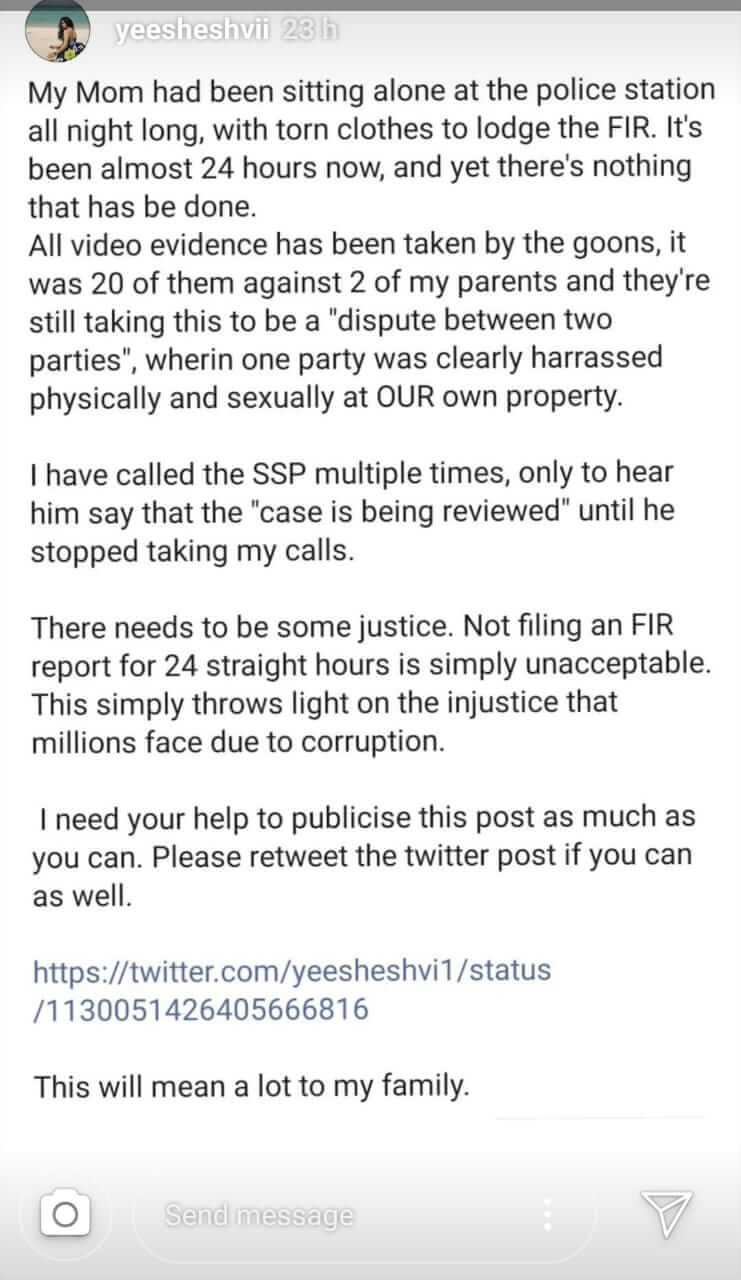Tap the line starting "All video evidence"
Screen dimensions: 741x1280
366,242
